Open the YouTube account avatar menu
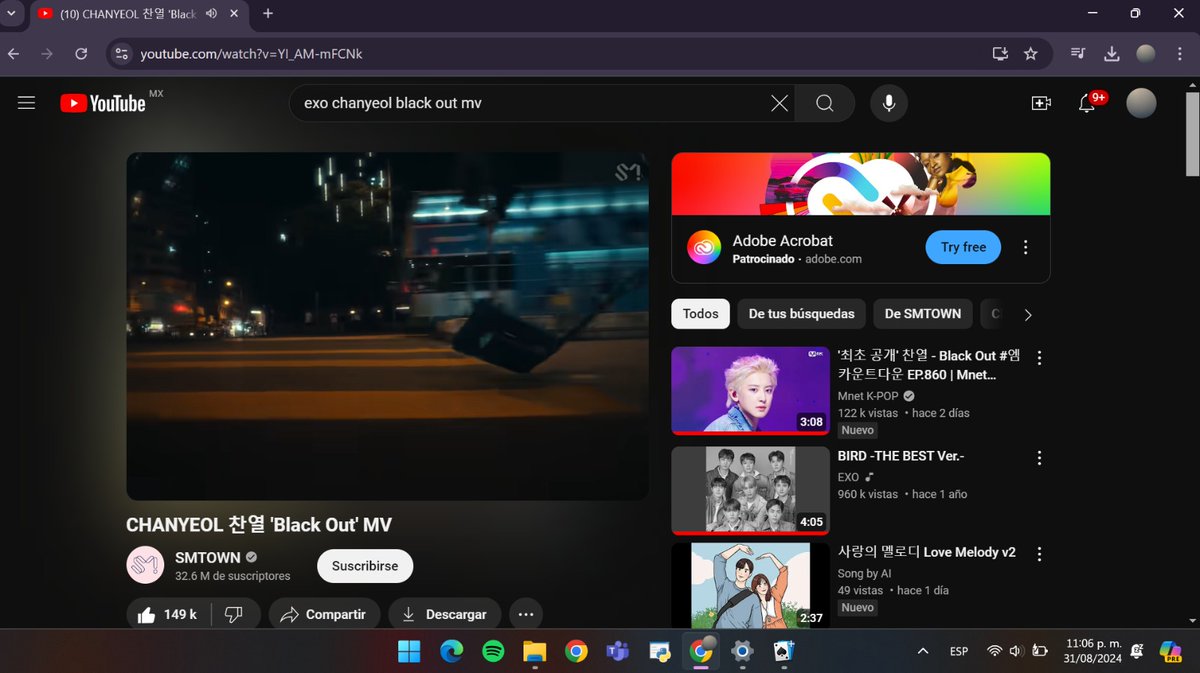This screenshot has width=1200, height=673. [x=1141, y=103]
